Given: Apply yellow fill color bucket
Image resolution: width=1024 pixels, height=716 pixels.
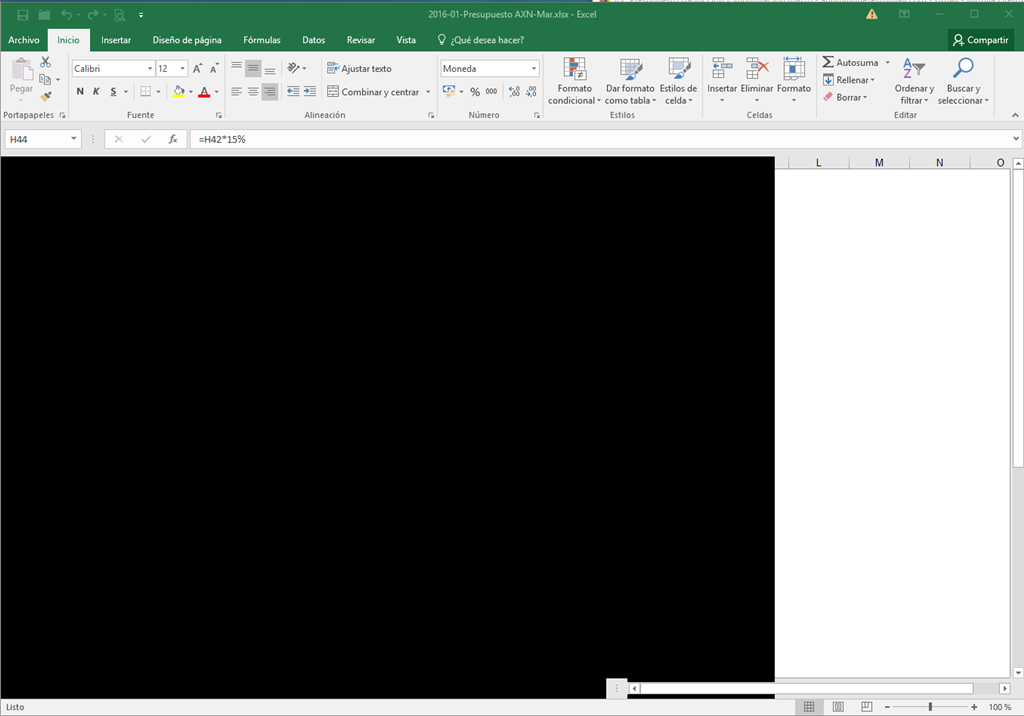Looking at the screenshot, I should tap(178, 91).
